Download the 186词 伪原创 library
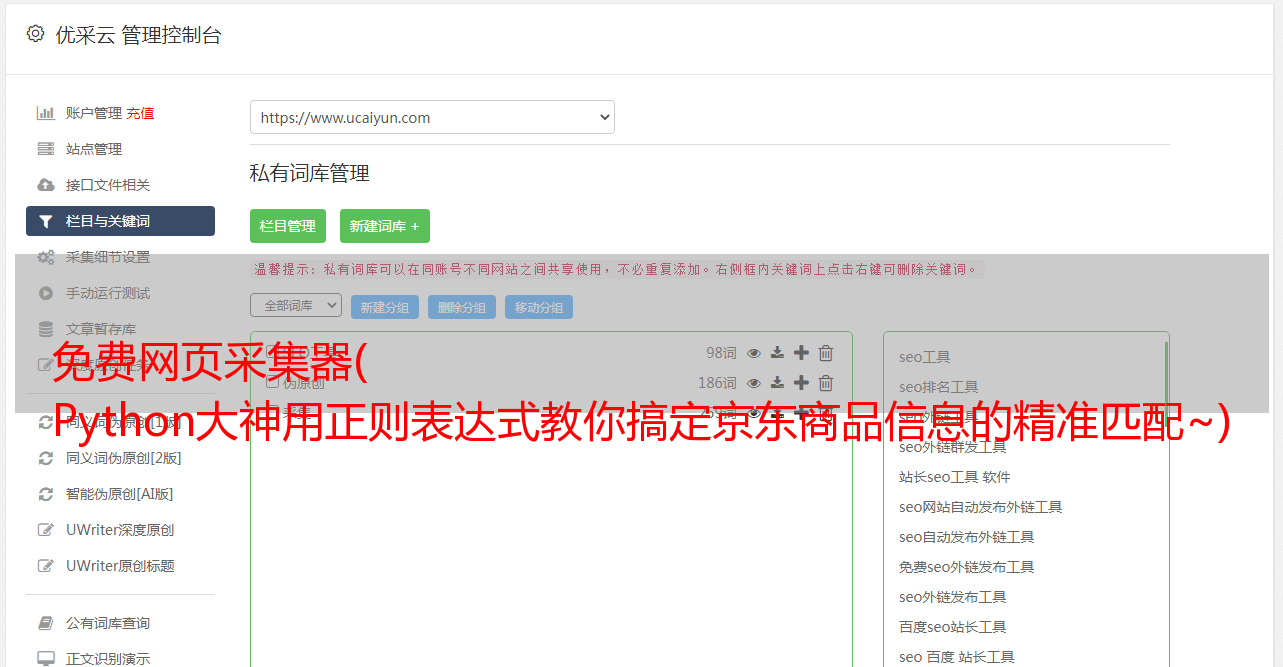The image size is (1283, 667). [777, 383]
